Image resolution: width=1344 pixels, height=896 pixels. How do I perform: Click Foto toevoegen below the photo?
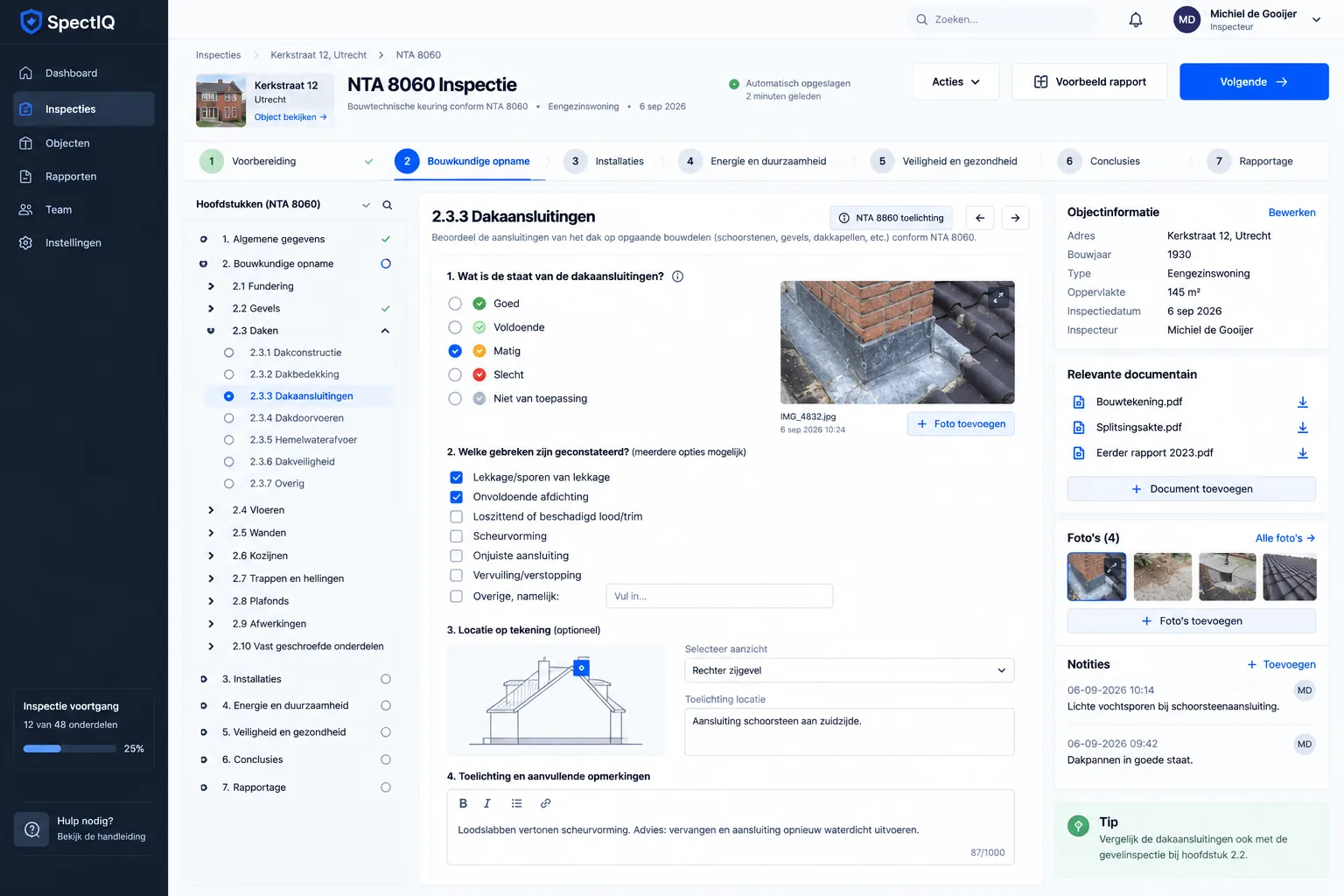pos(961,424)
